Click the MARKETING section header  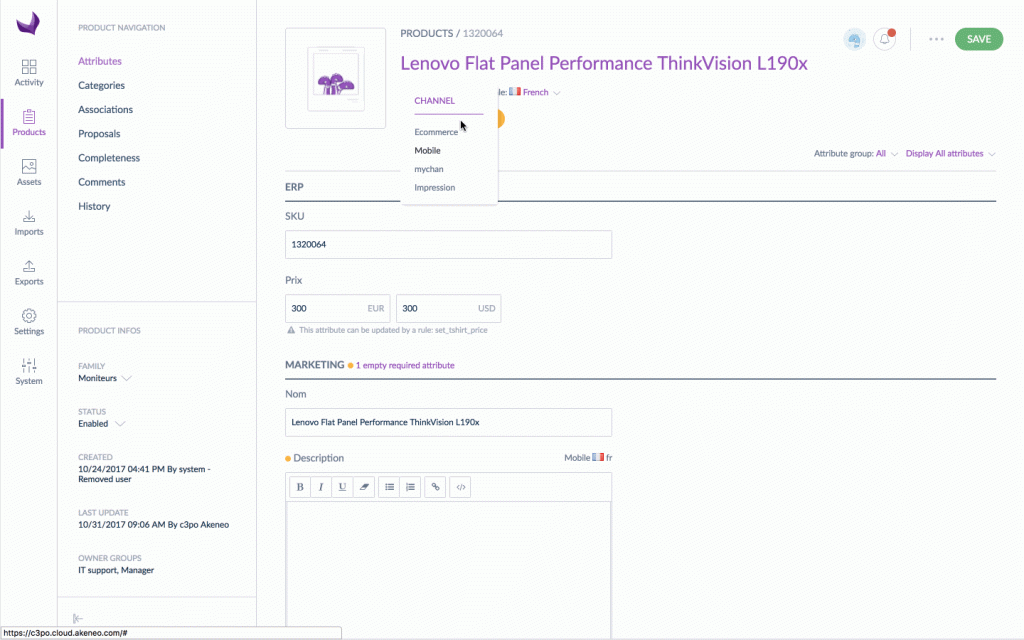click(315, 364)
